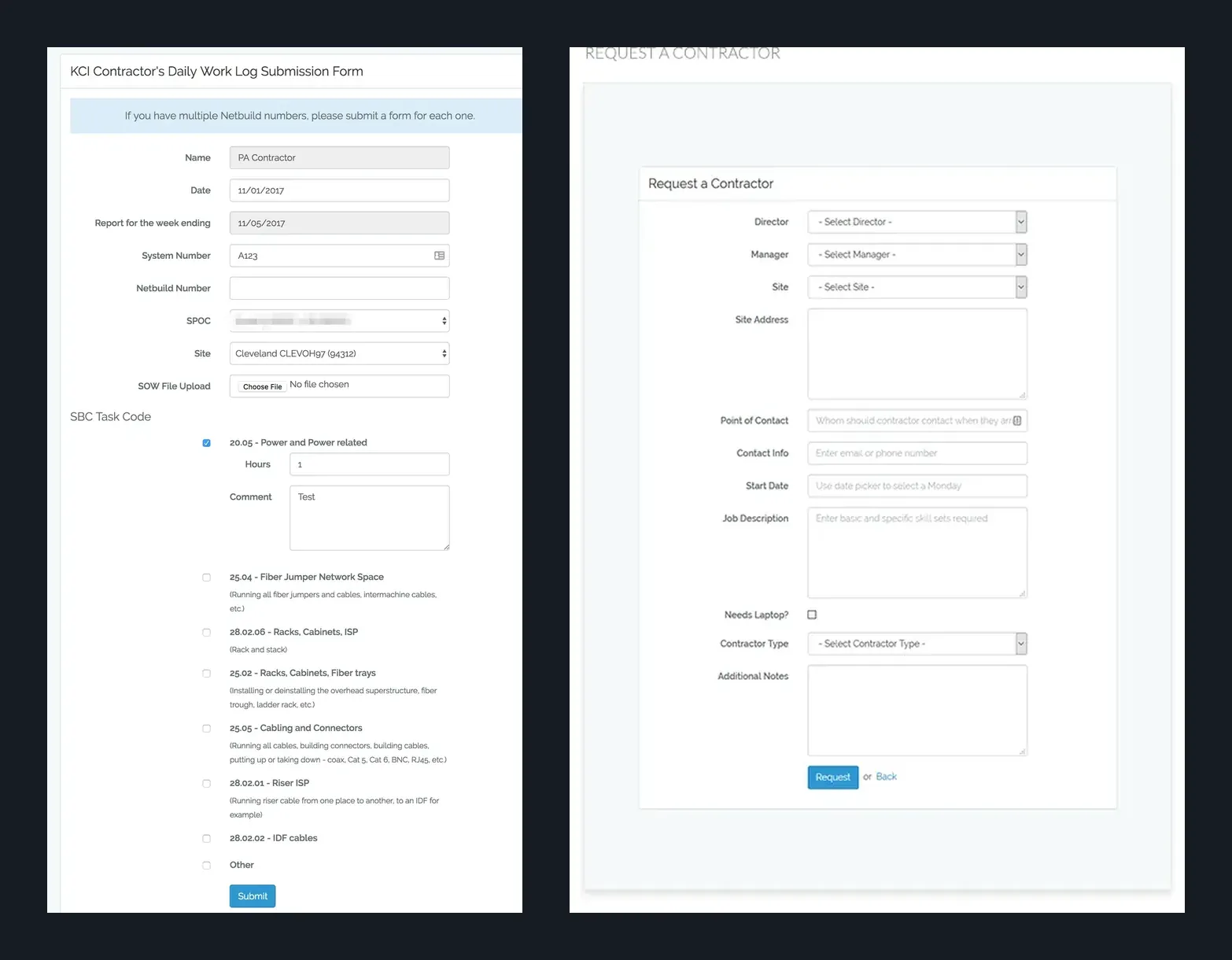Viewport: 1232px width, 960px height.
Task: Click the Additional Notes textarea
Action: click(x=917, y=711)
